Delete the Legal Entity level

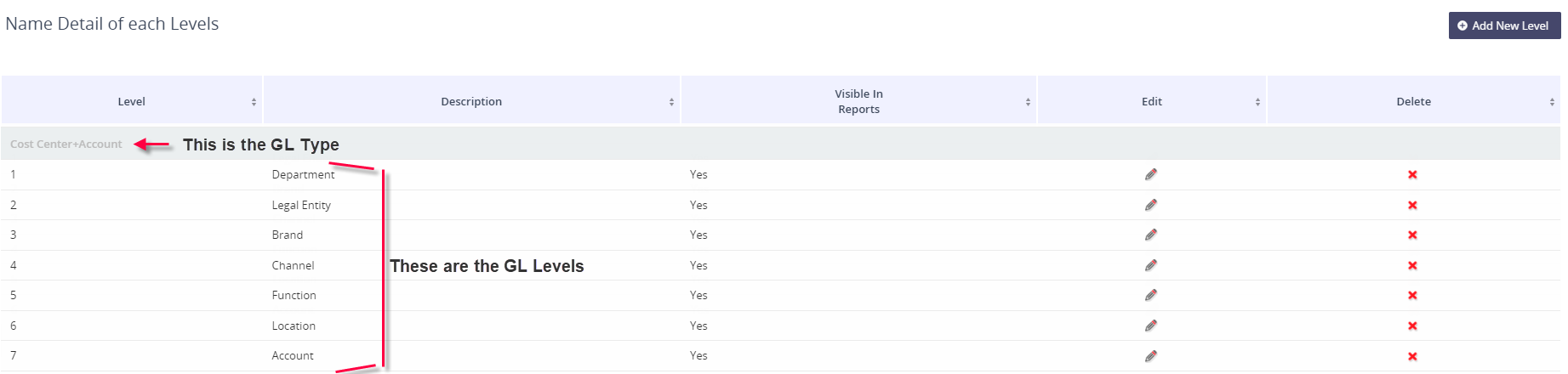1412,206
